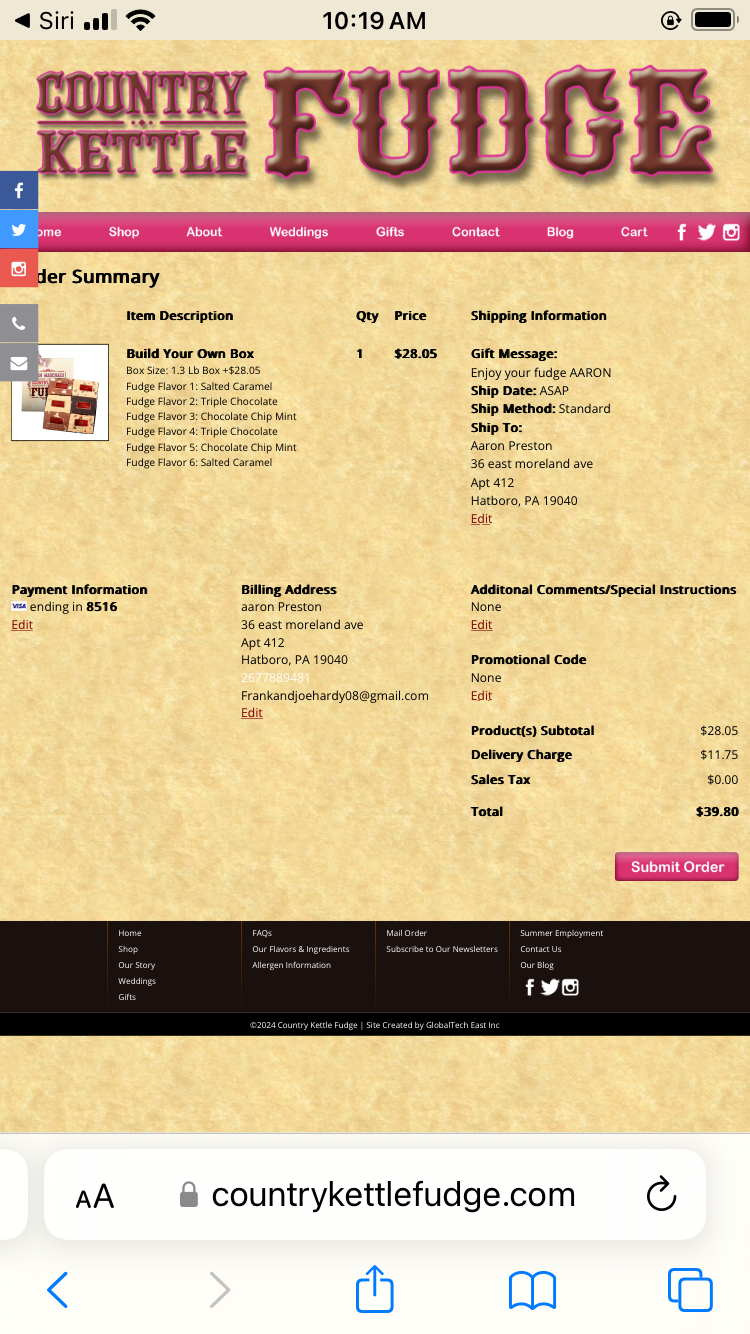Open the Blog menu item
750x1334 pixels.
click(x=560, y=232)
